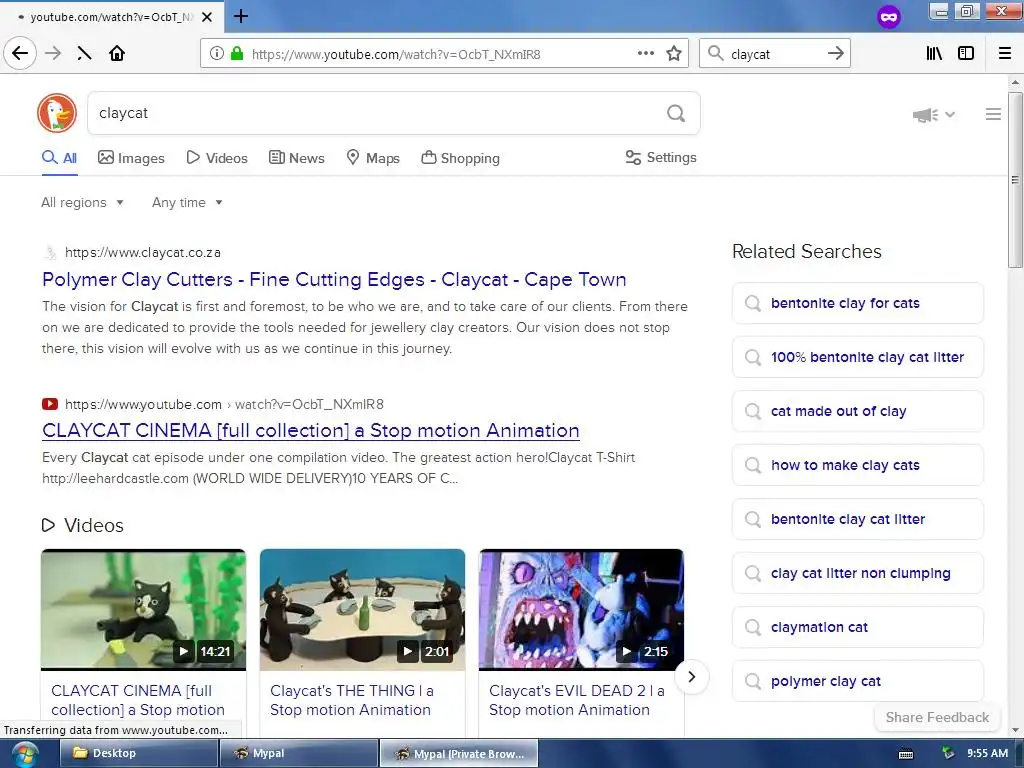
Task: Expand the Any time filter
Action: (187, 202)
